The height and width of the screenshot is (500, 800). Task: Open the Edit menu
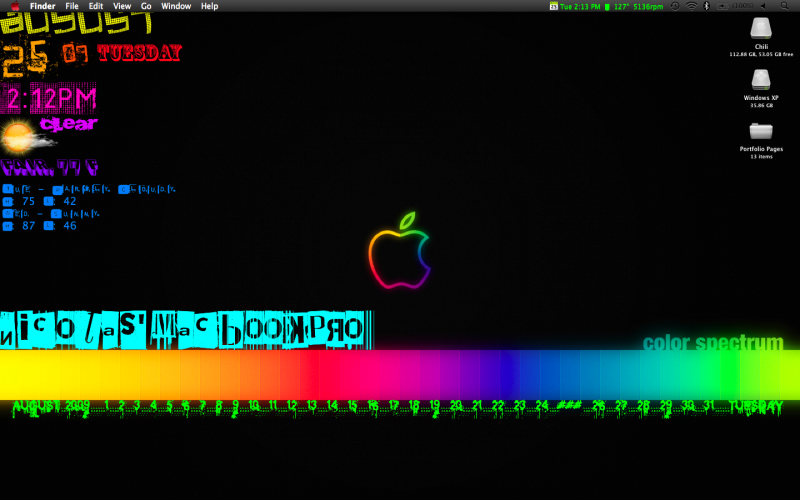click(96, 6)
